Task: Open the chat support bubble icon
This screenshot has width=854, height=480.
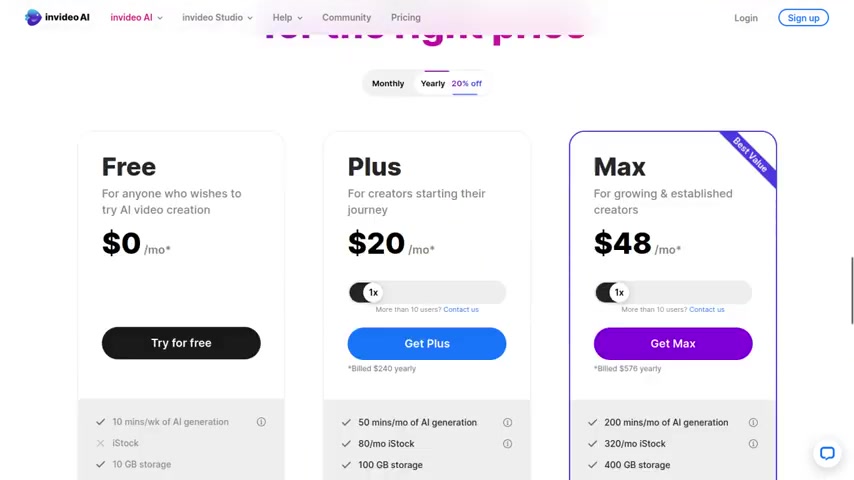Action: click(x=827, y=453)
